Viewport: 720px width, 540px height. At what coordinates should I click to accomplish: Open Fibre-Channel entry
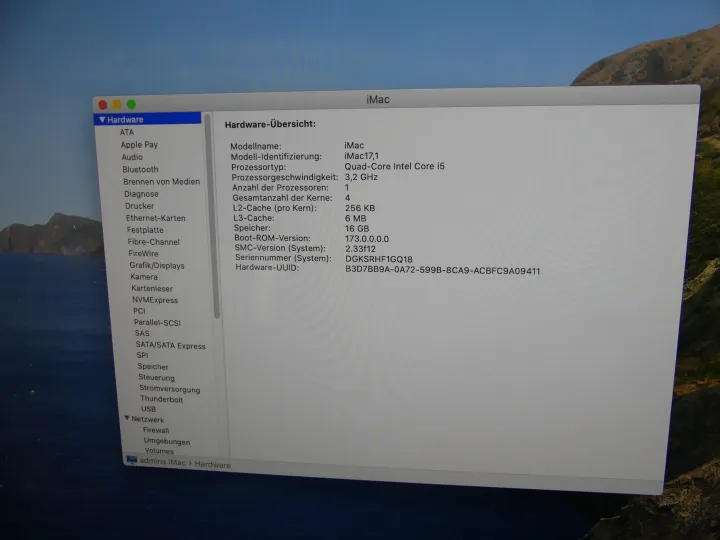point(154,242)
